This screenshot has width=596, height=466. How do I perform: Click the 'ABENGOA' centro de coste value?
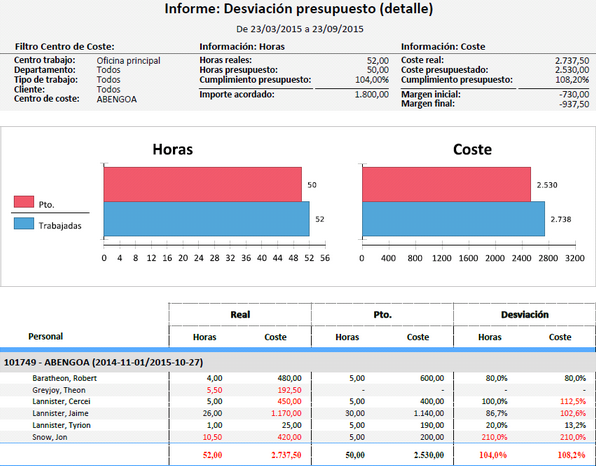(117, 99)
